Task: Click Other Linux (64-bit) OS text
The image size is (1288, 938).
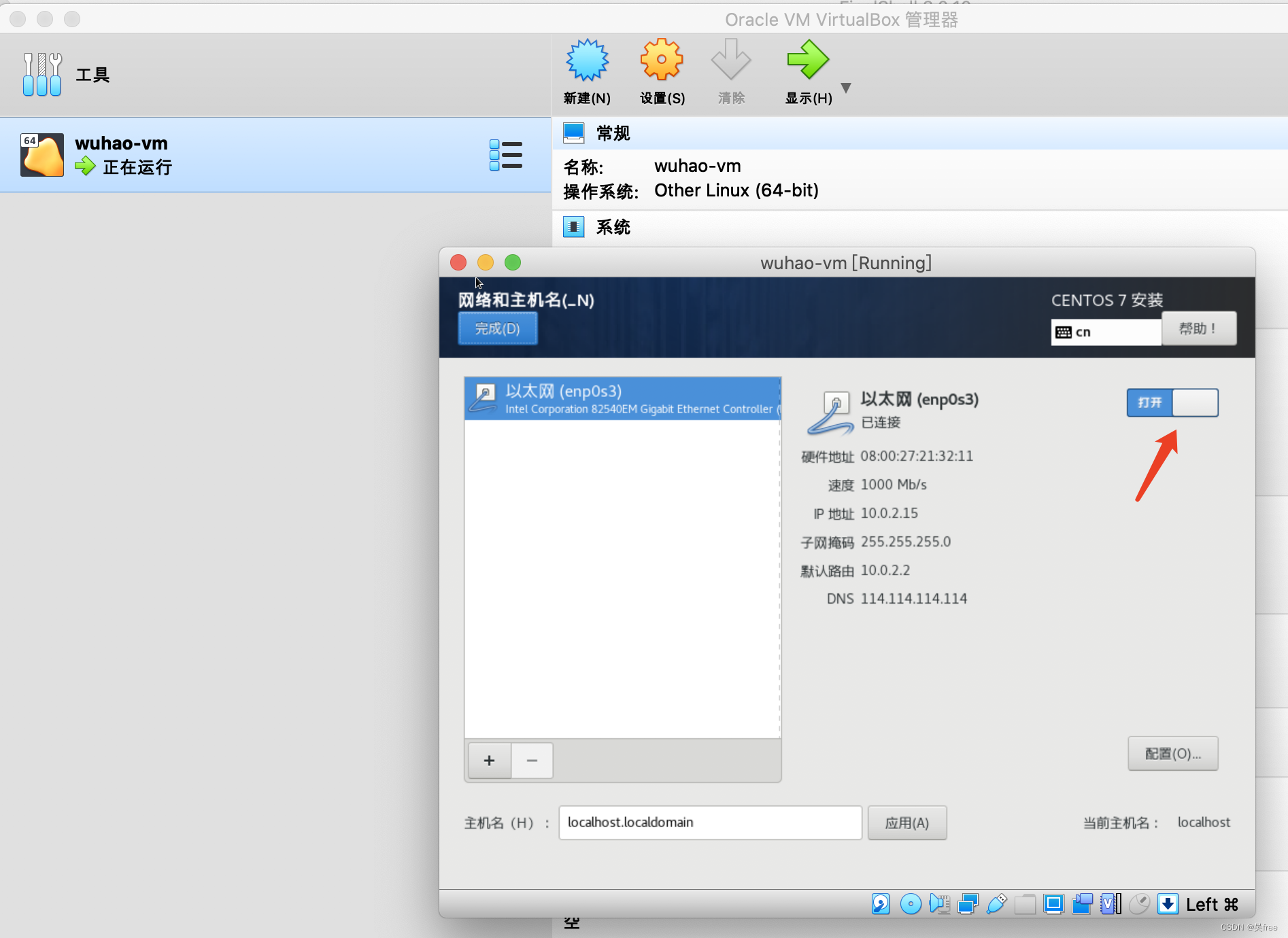Action: [x=736, y=190]
